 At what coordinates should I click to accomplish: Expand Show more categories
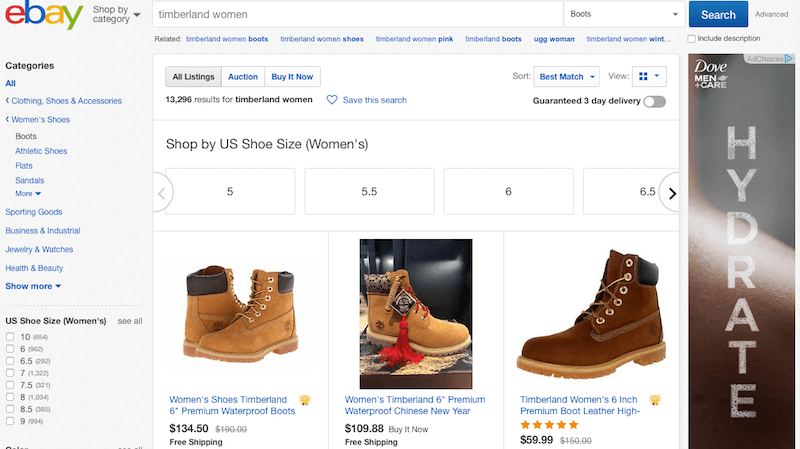(x=33, y=286)
